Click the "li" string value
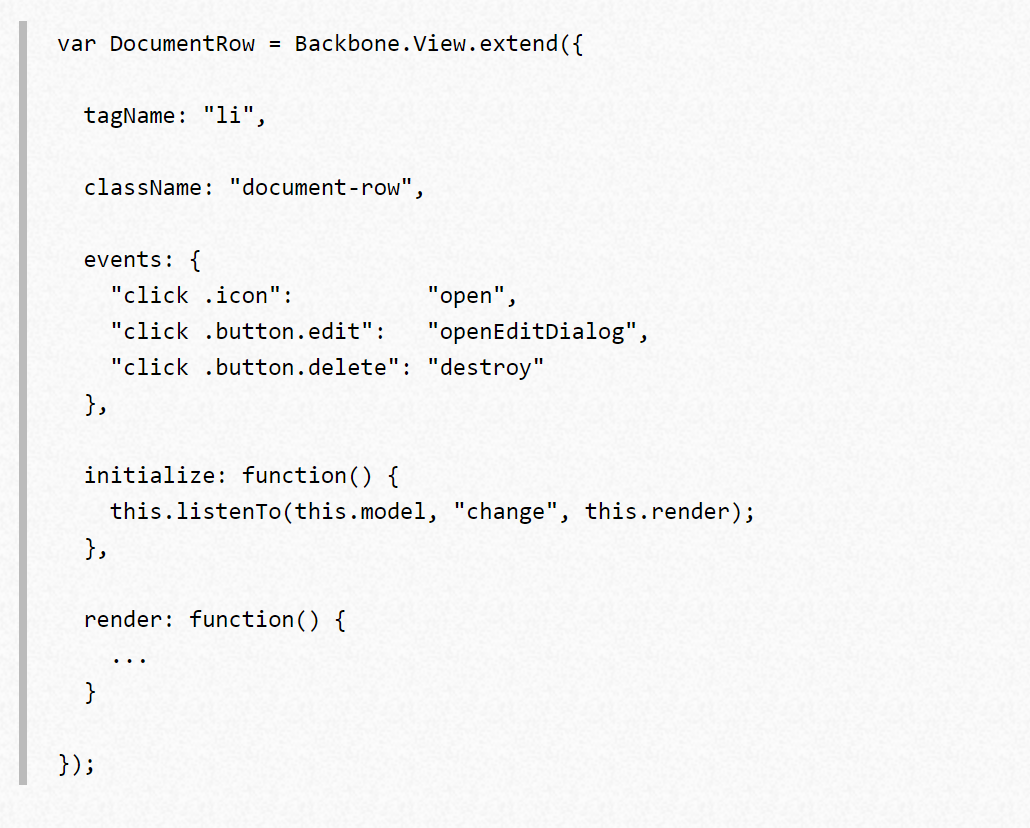The height and width of the screenshot is (828, 1030). (x=229, y=116)
